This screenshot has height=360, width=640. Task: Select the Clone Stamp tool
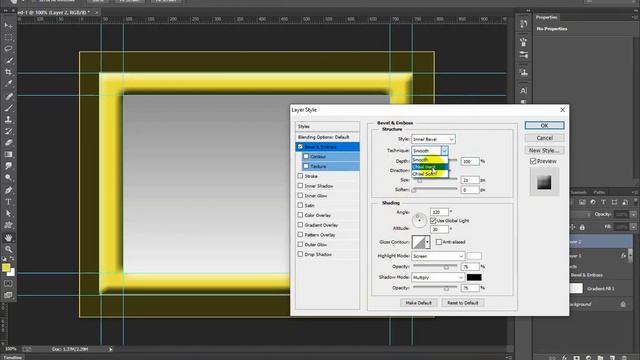[8, 120]
